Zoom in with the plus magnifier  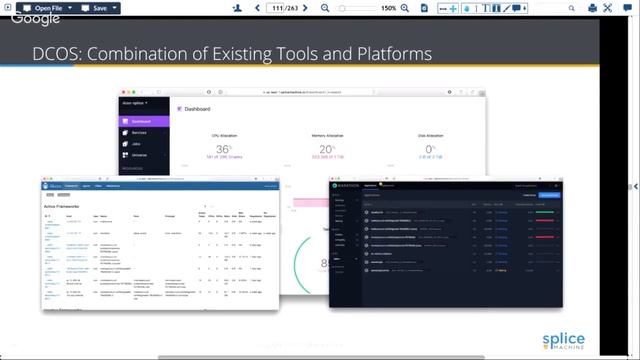404,8
